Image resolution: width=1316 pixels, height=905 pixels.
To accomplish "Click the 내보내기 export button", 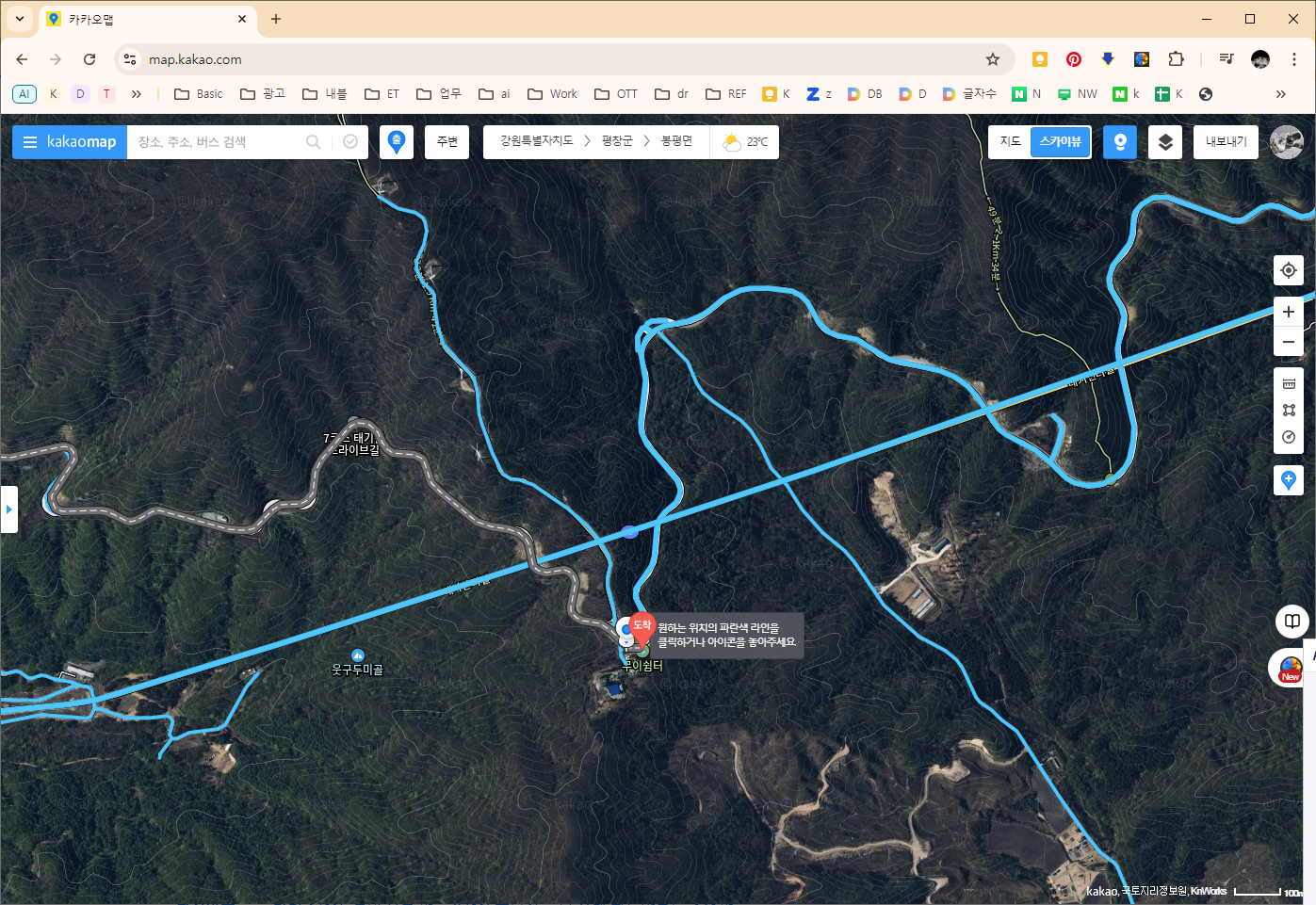I will pyautogui.click(x=1226, y=142).
